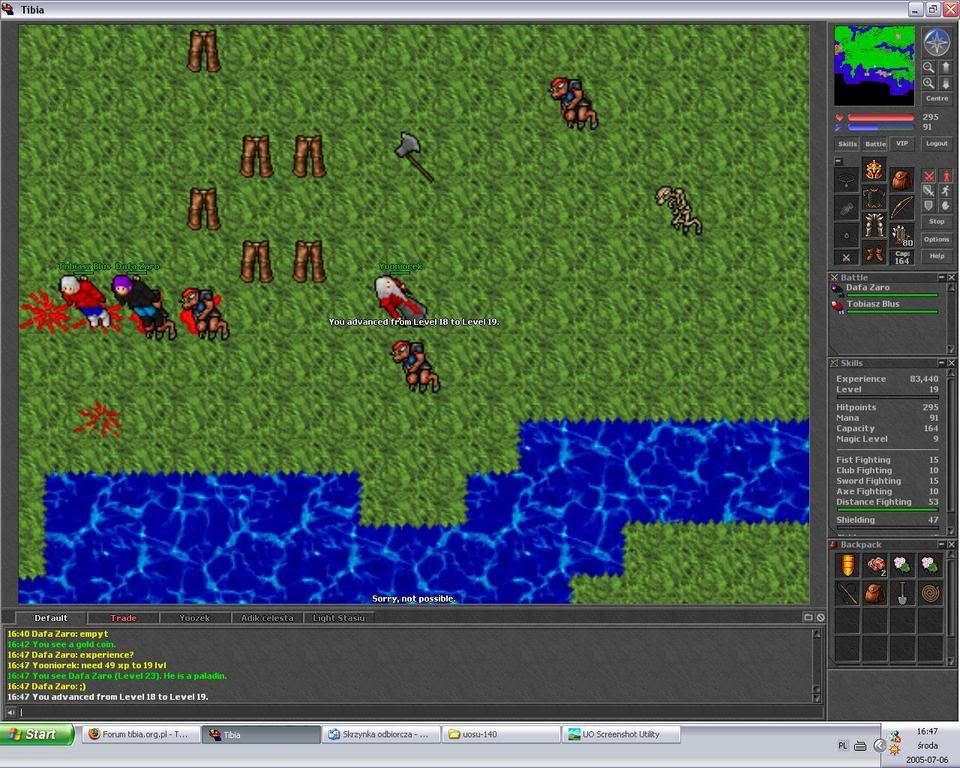Open the equipped backpack slot

[x=901, y=179]
